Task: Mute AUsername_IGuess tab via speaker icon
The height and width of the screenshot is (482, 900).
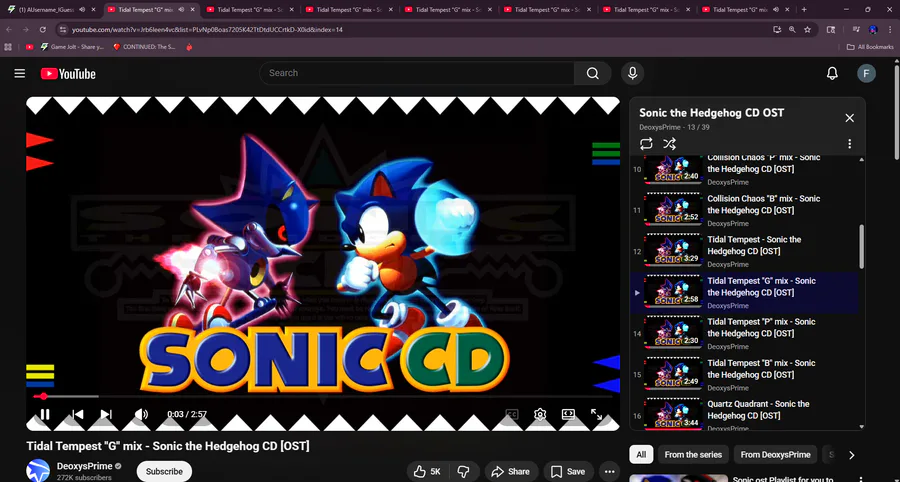Action: point(82,10)
